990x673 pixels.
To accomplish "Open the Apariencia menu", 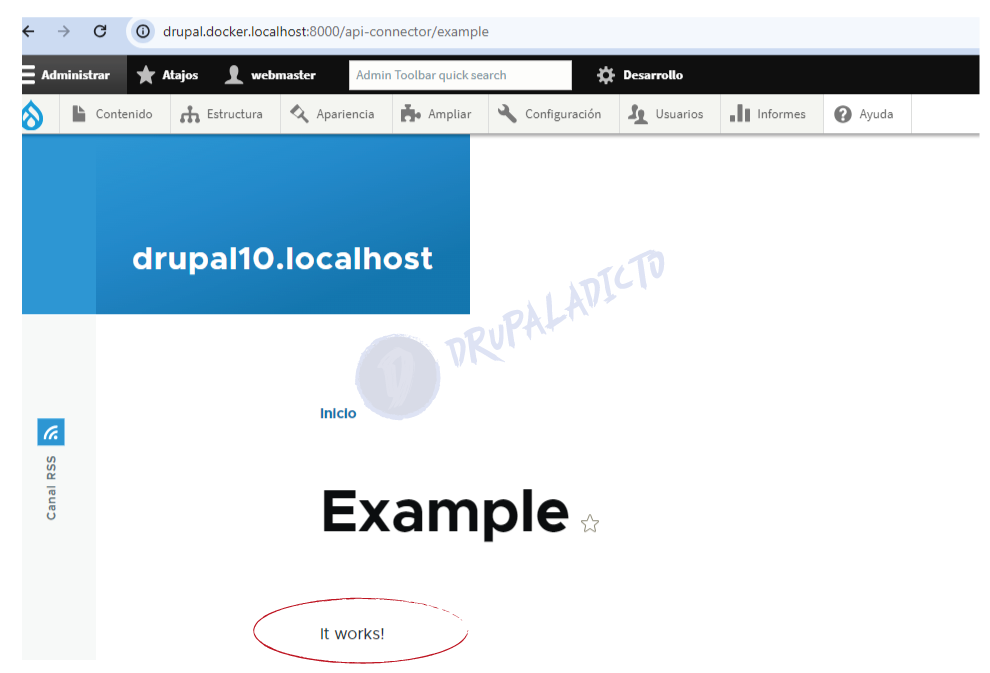I will point(333,114).
